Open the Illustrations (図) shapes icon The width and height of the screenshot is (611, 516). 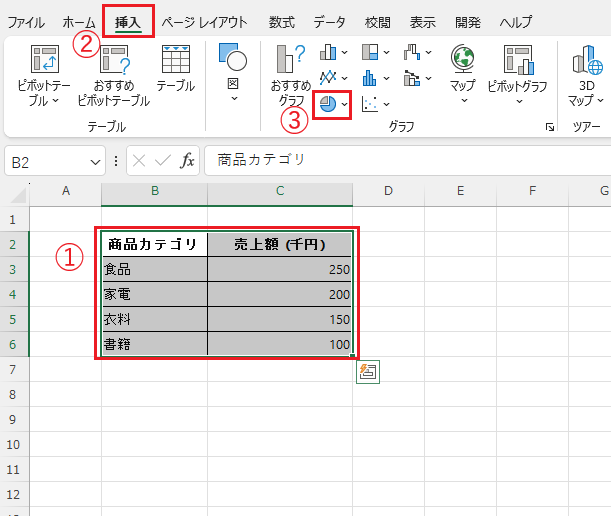click(233, 57)
